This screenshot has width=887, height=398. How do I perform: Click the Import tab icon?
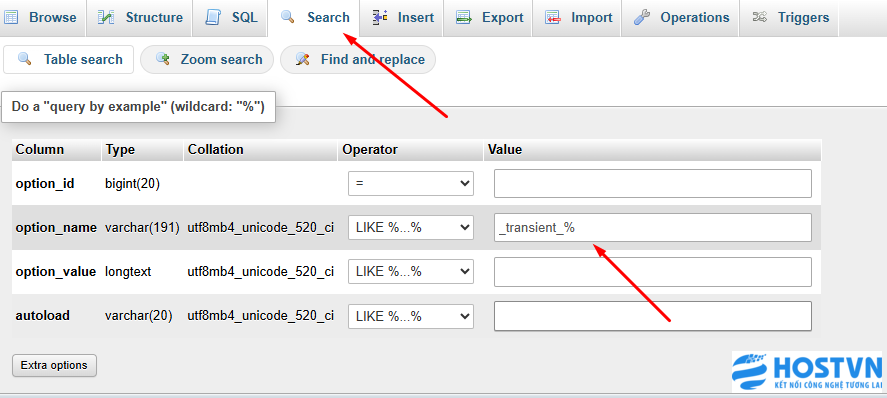pyautogui.click(x=553, y=18)
